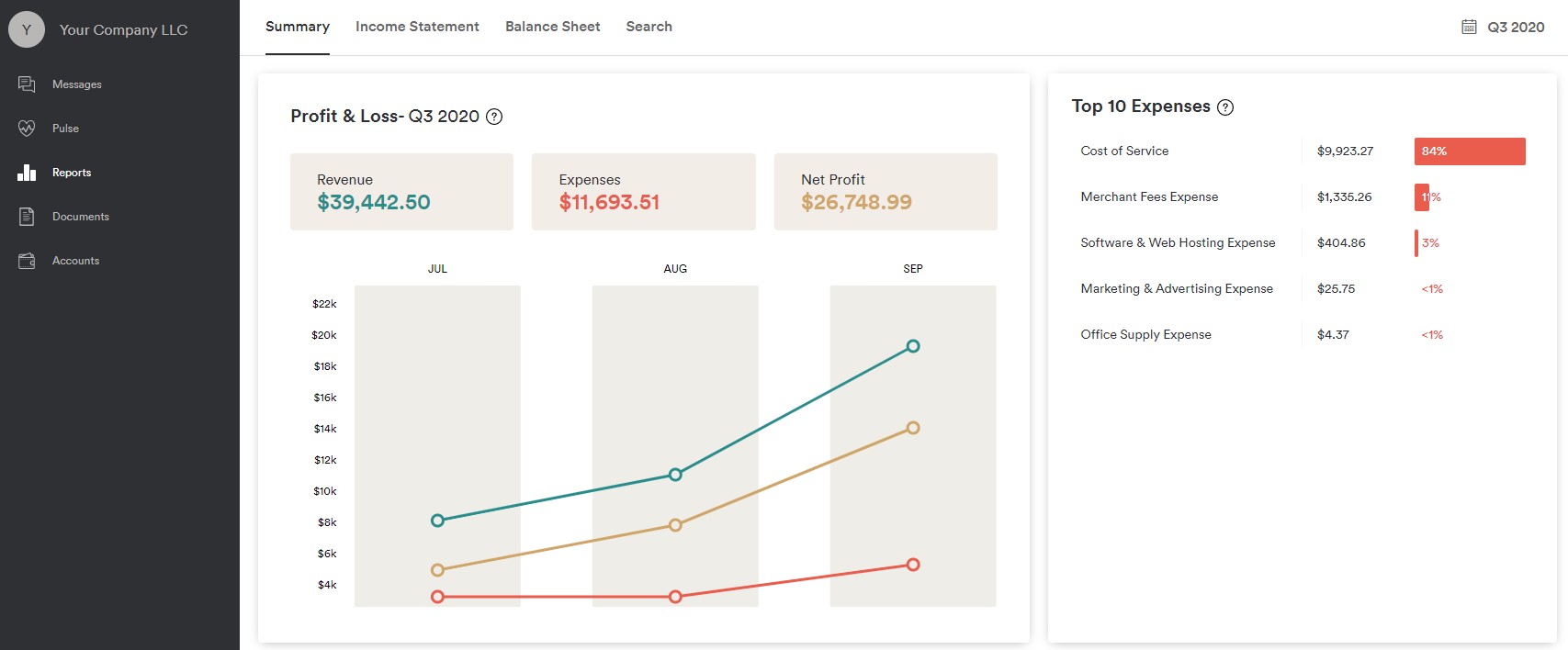Click the Reports bar chart icon
The height and width of the screenshot is (650, 1568).
pos(27,173)
